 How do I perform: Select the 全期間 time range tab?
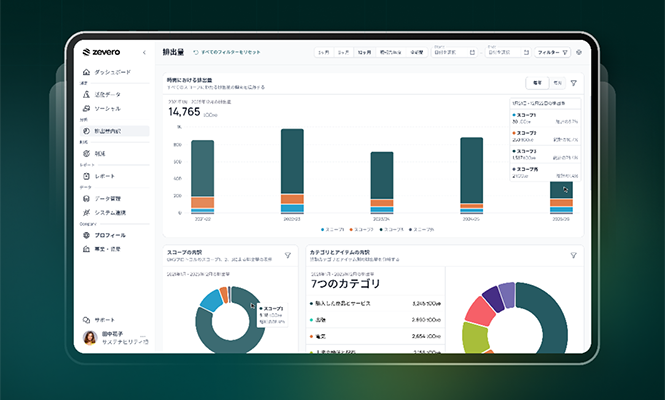coord(416,51)
